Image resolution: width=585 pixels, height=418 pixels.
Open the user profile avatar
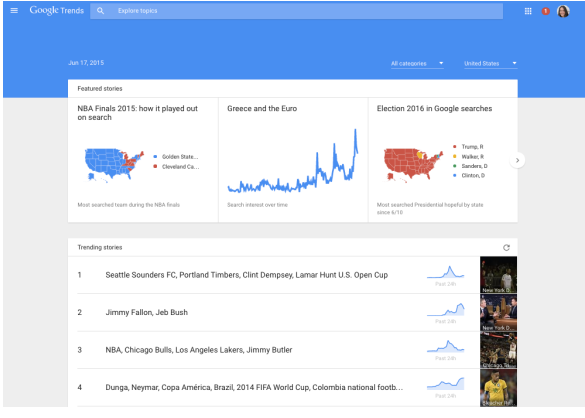tap(563, 11)
